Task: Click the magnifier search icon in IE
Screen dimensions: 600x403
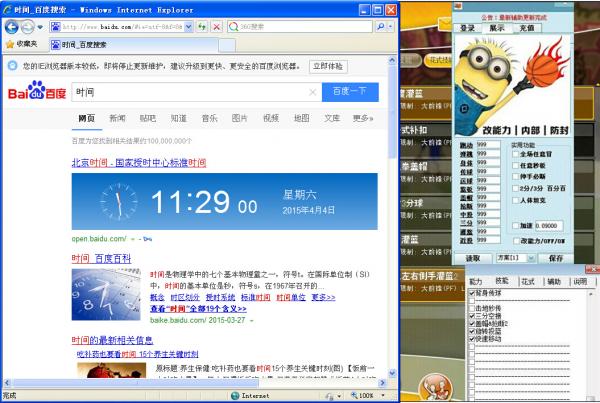Action: click(x=381, y=26)
